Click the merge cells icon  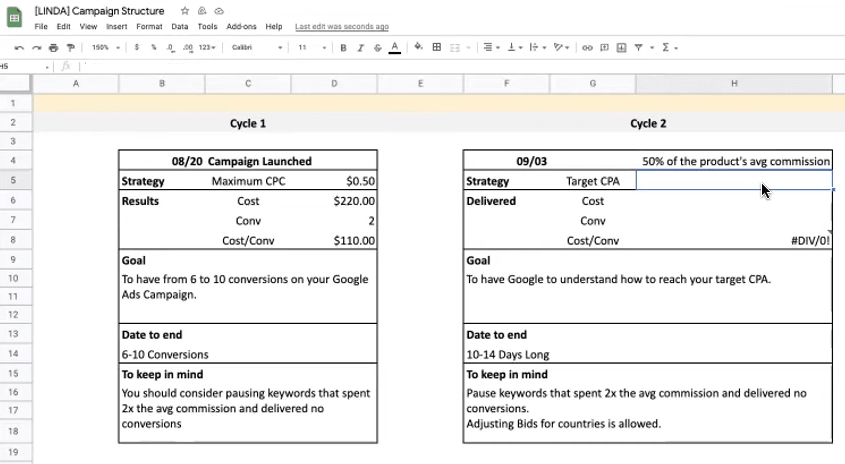pyautogui.click(x=455, y=48)
